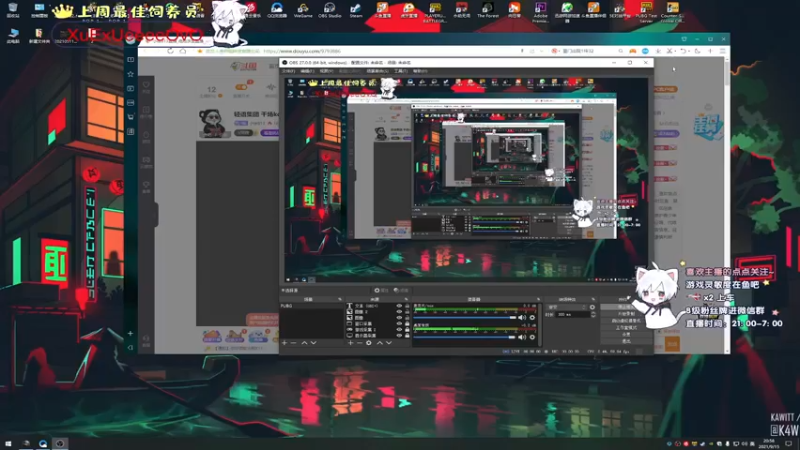Toggle visibility of the display capture source
The image size is (800, 450).
[x=399, y=336]
